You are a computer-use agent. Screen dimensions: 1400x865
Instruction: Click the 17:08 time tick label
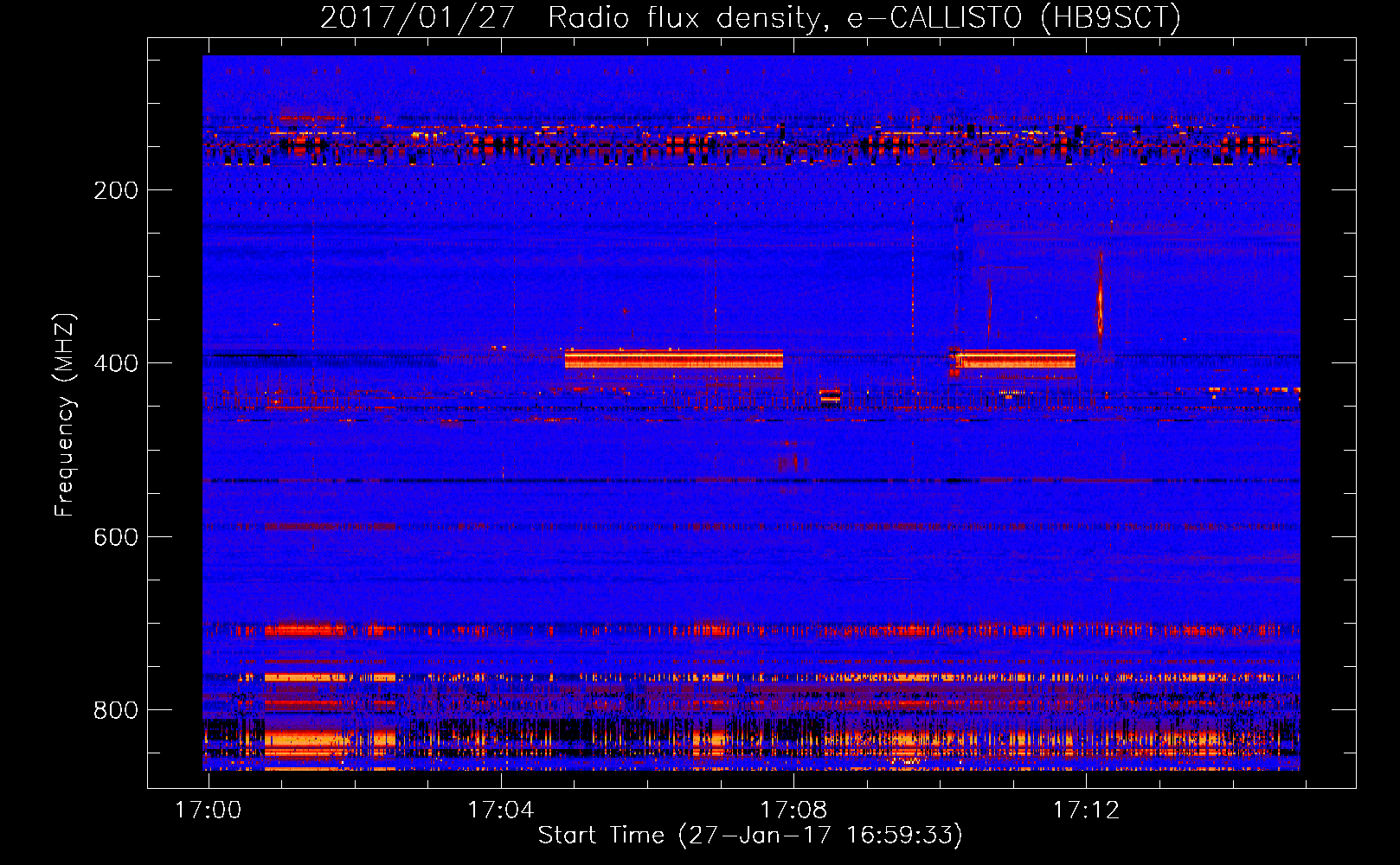793,811
